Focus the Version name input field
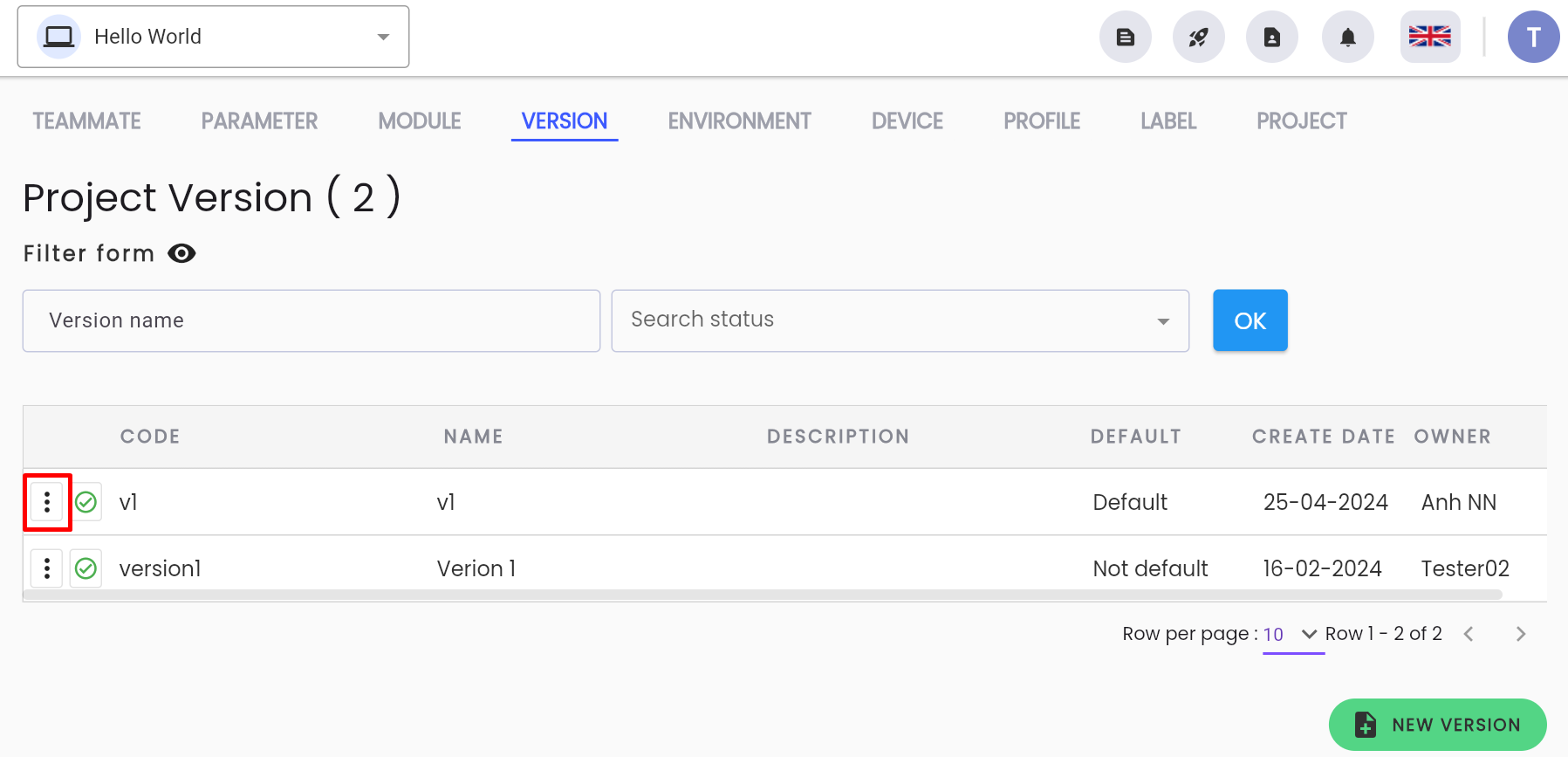Screen dimensions: 1568x757 [312, 320]
